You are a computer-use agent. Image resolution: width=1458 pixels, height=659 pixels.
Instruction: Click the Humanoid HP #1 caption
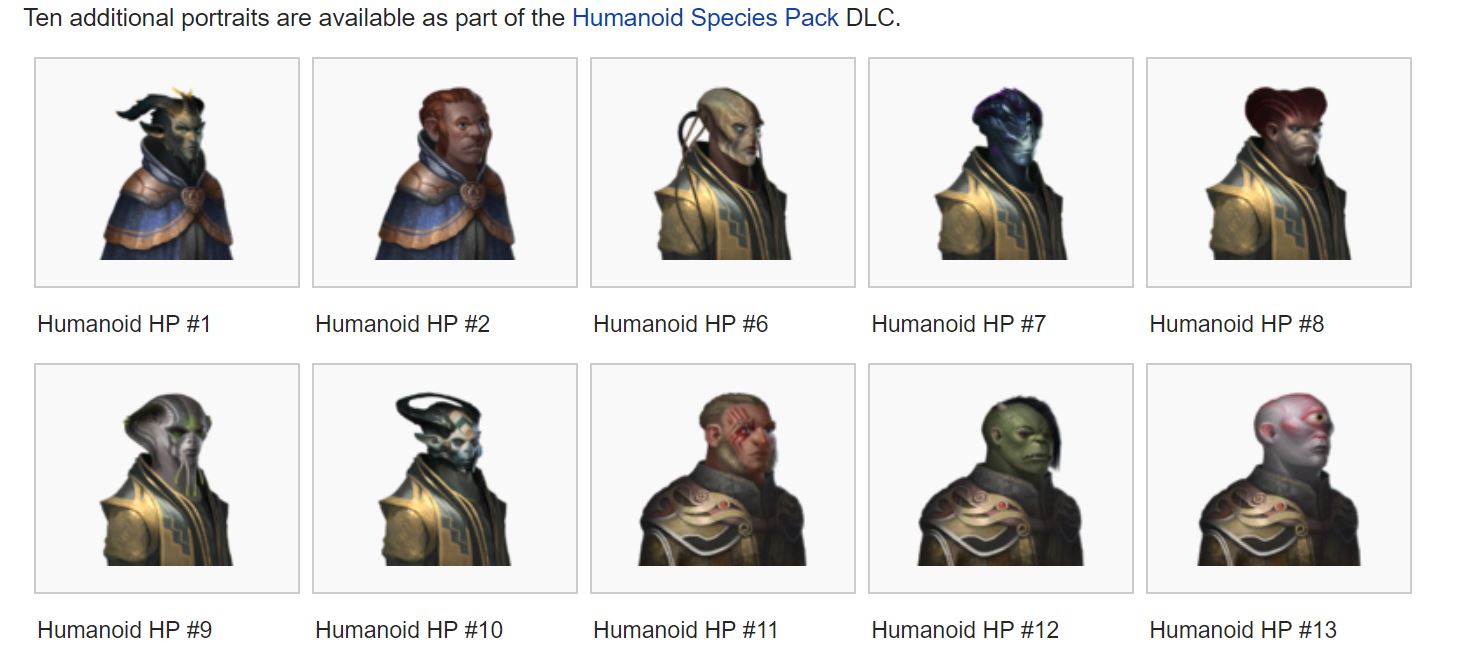[x=124, y=324]
